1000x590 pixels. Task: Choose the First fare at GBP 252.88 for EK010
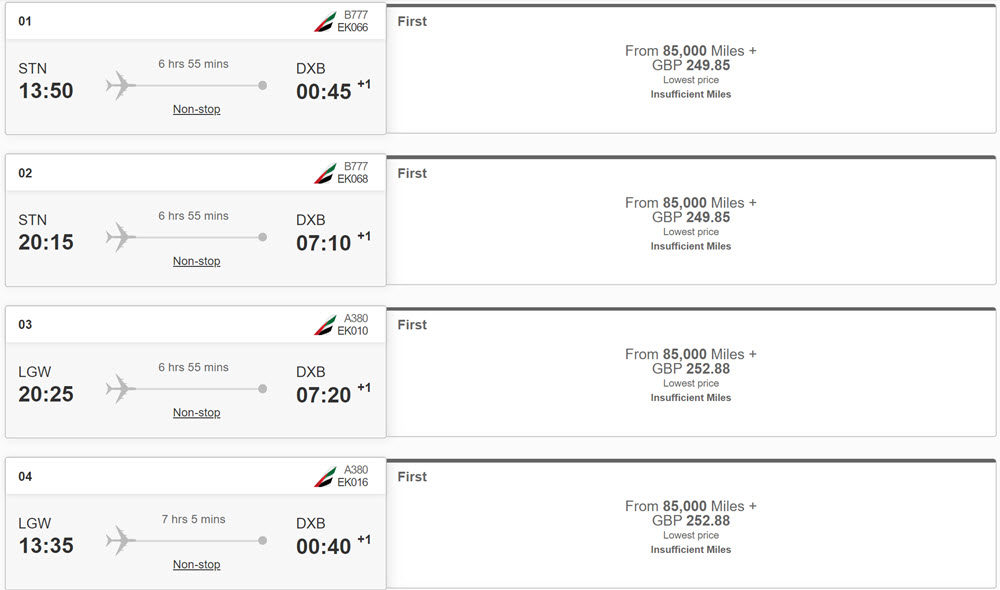pos(691,372)
